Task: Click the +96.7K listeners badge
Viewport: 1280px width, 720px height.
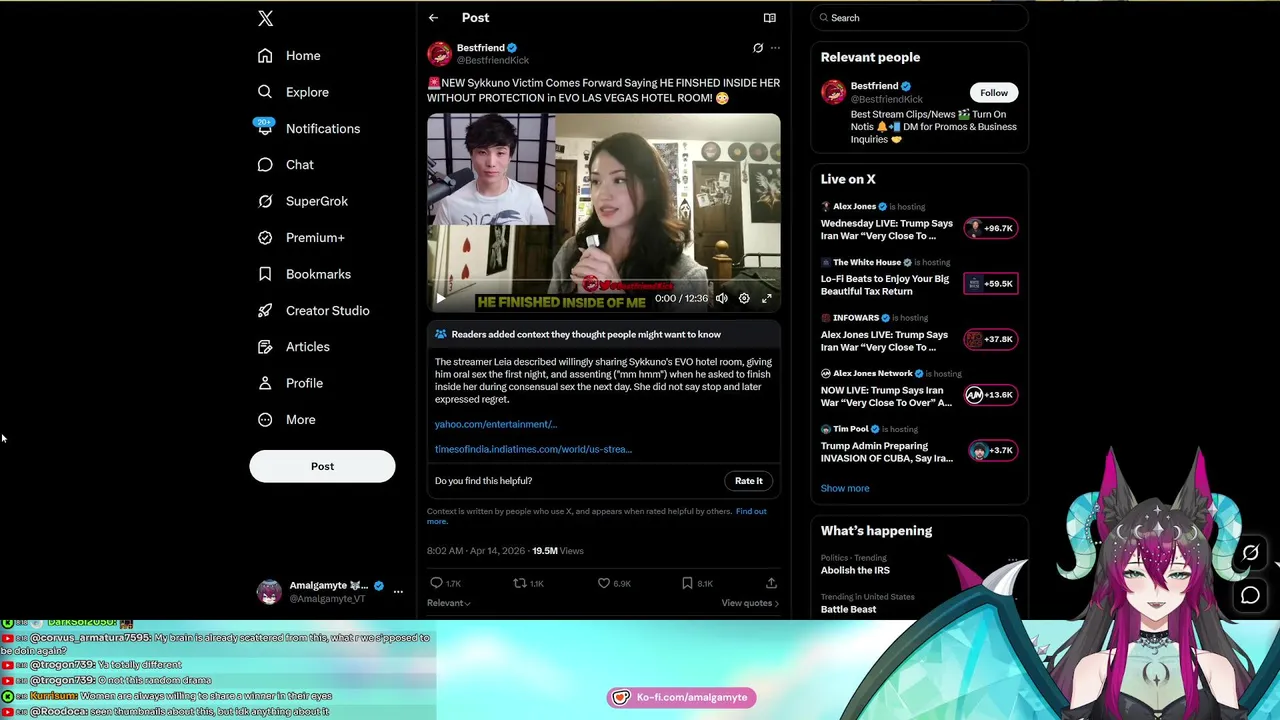Action: click(990, 228)
